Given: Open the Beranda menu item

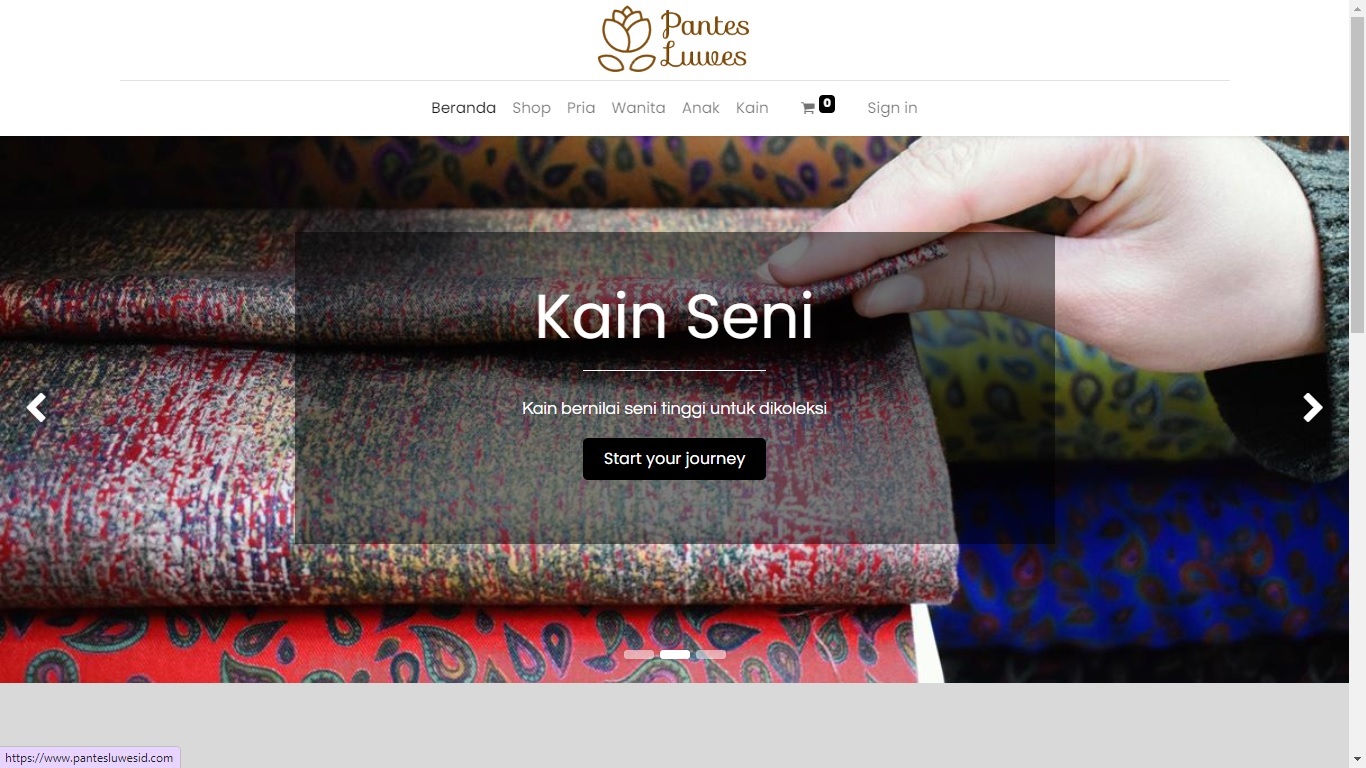Looking at the screenshot, I should [x=463, y=108].
